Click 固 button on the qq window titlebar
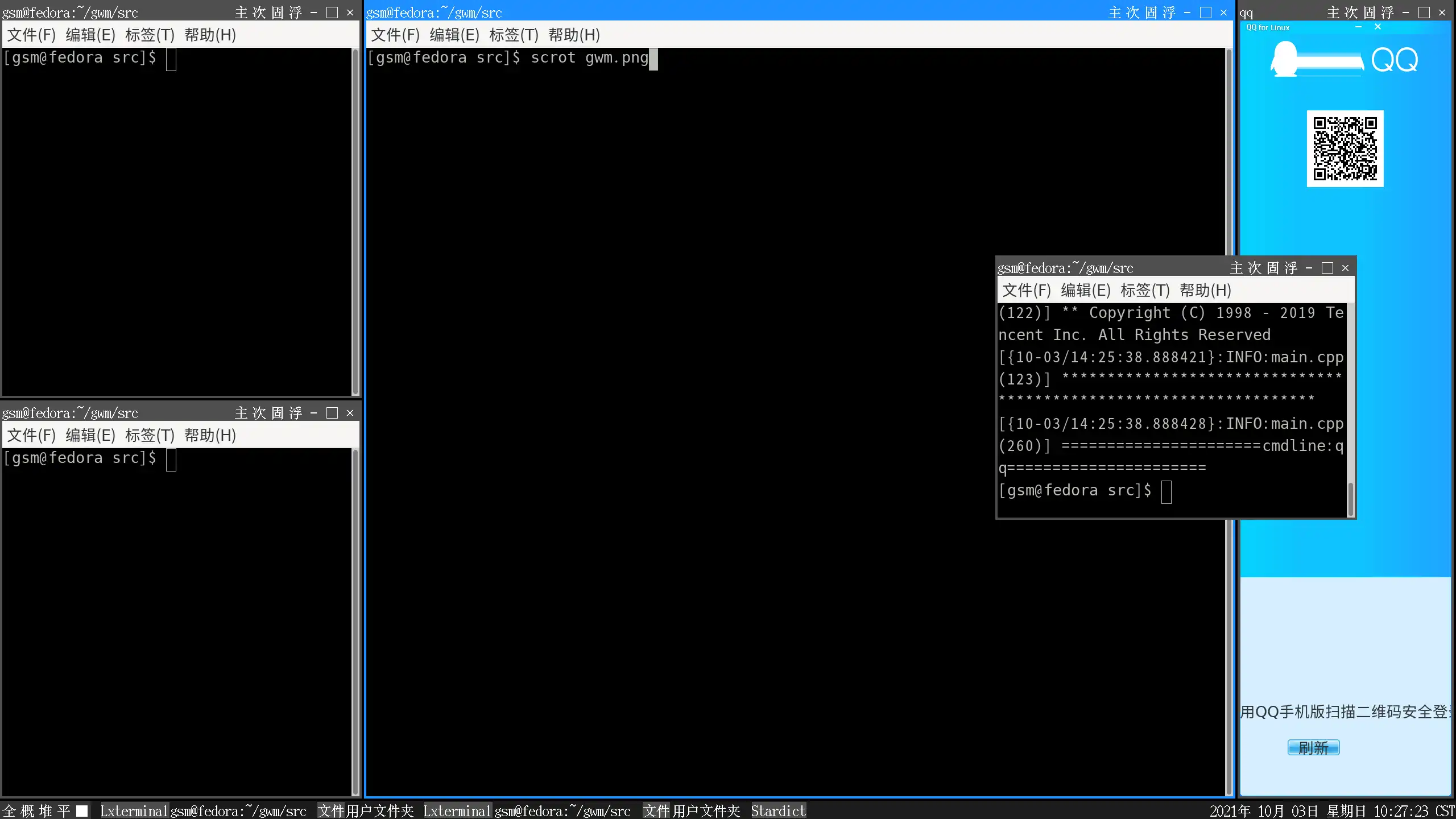Screen dimensions: 1456x819 (1370, 13)
